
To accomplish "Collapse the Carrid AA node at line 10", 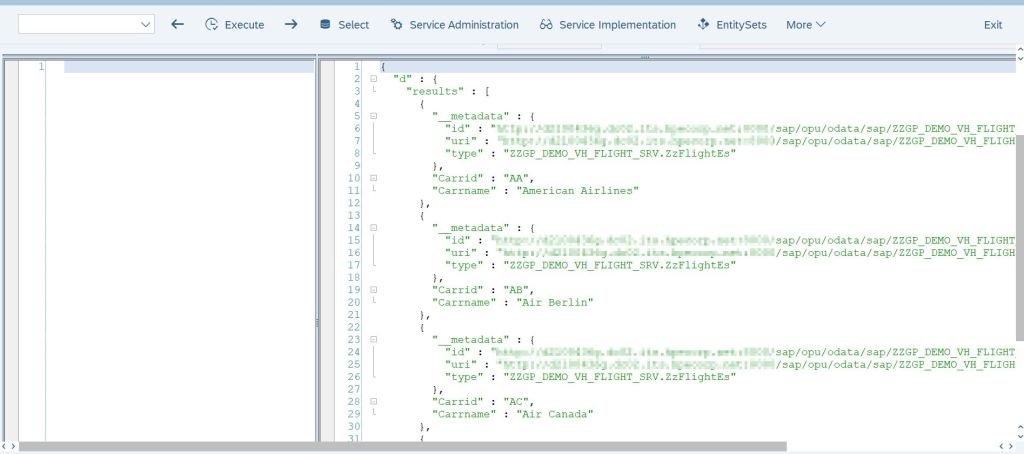I will tap(374, 178).
